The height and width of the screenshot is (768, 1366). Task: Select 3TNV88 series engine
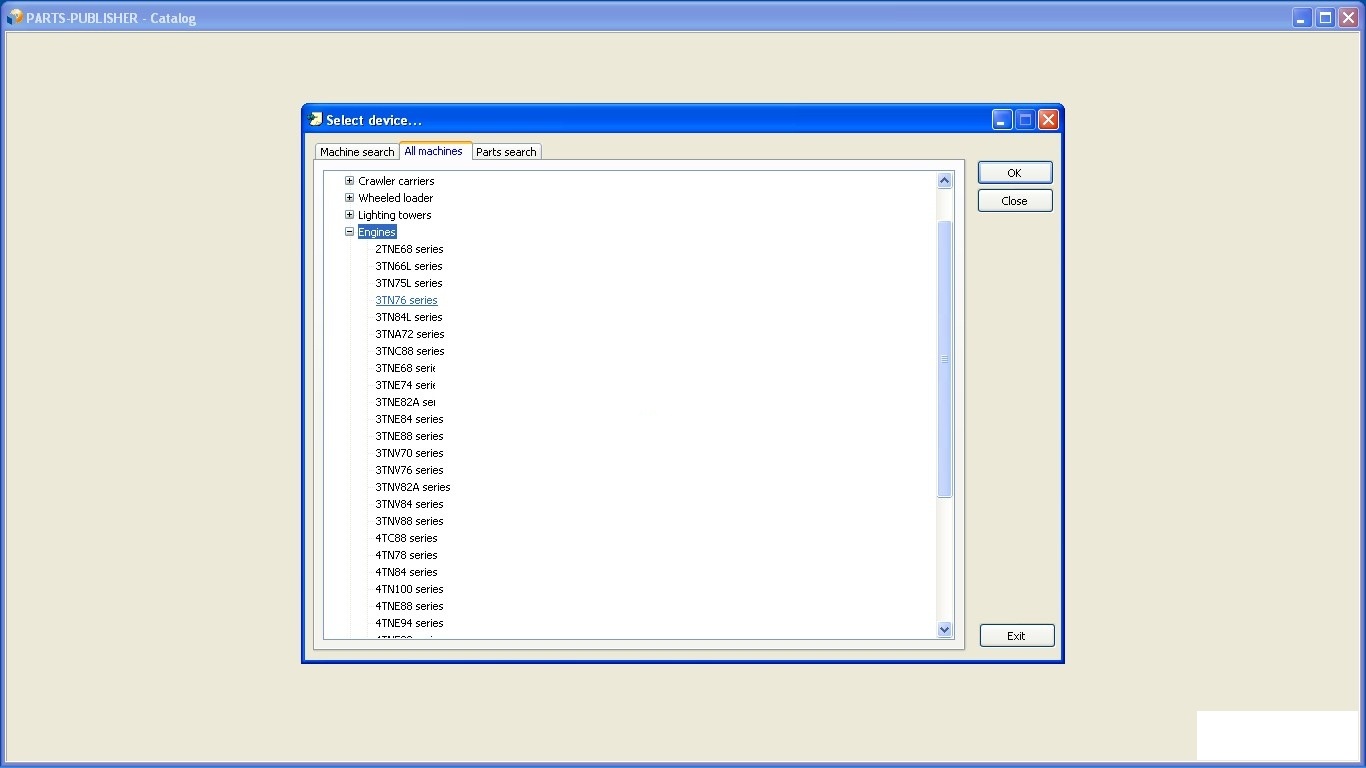click(x=409, y=521)
